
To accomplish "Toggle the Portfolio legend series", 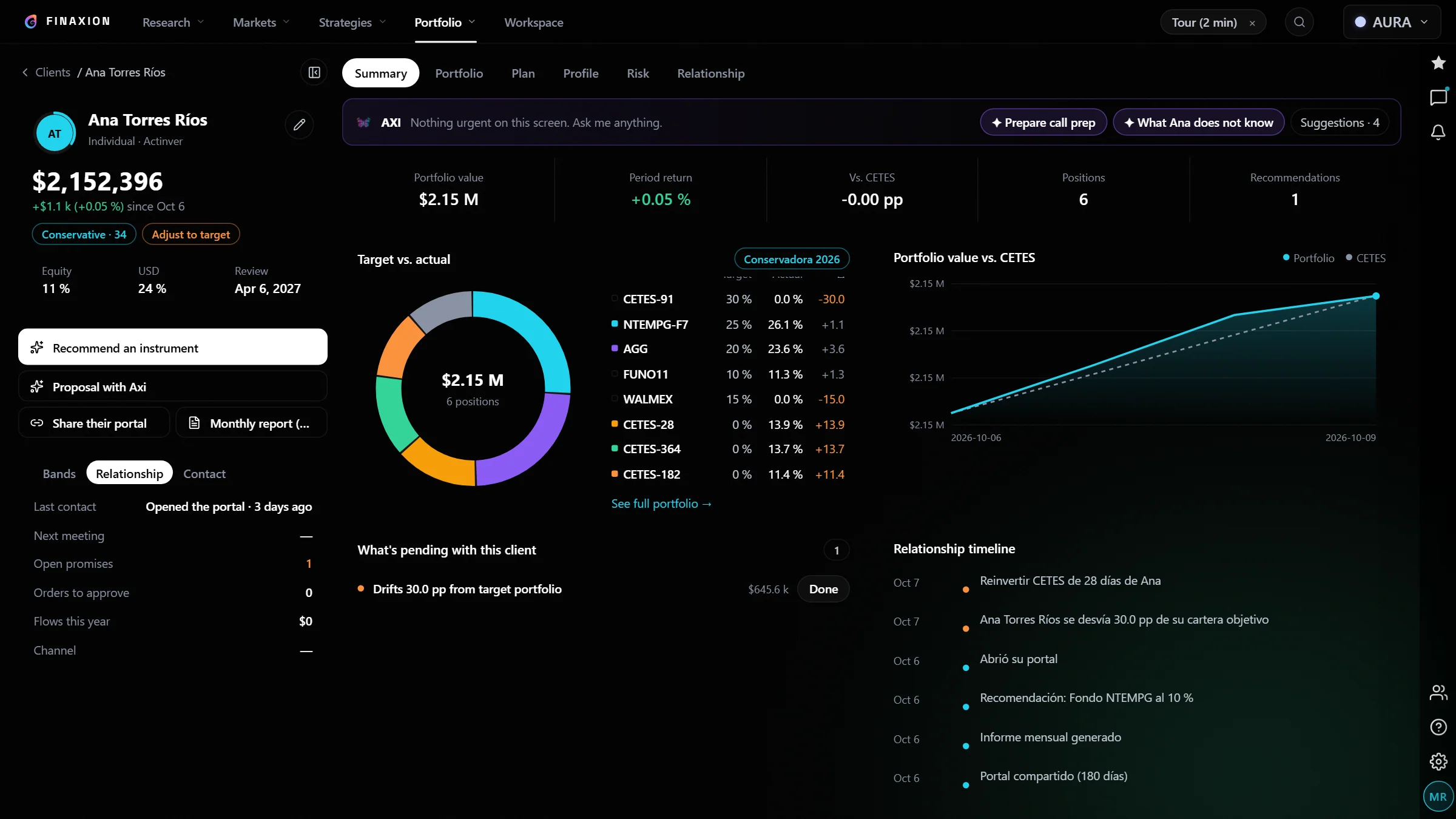I will coord(1309,258).
